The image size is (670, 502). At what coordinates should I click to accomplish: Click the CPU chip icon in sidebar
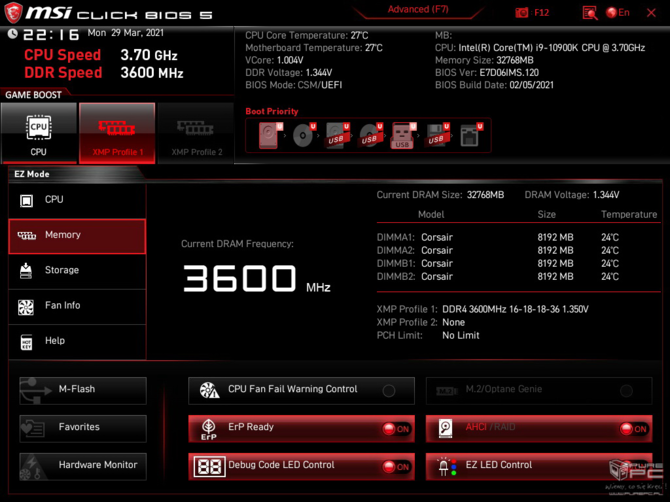[x=26, y=200]
